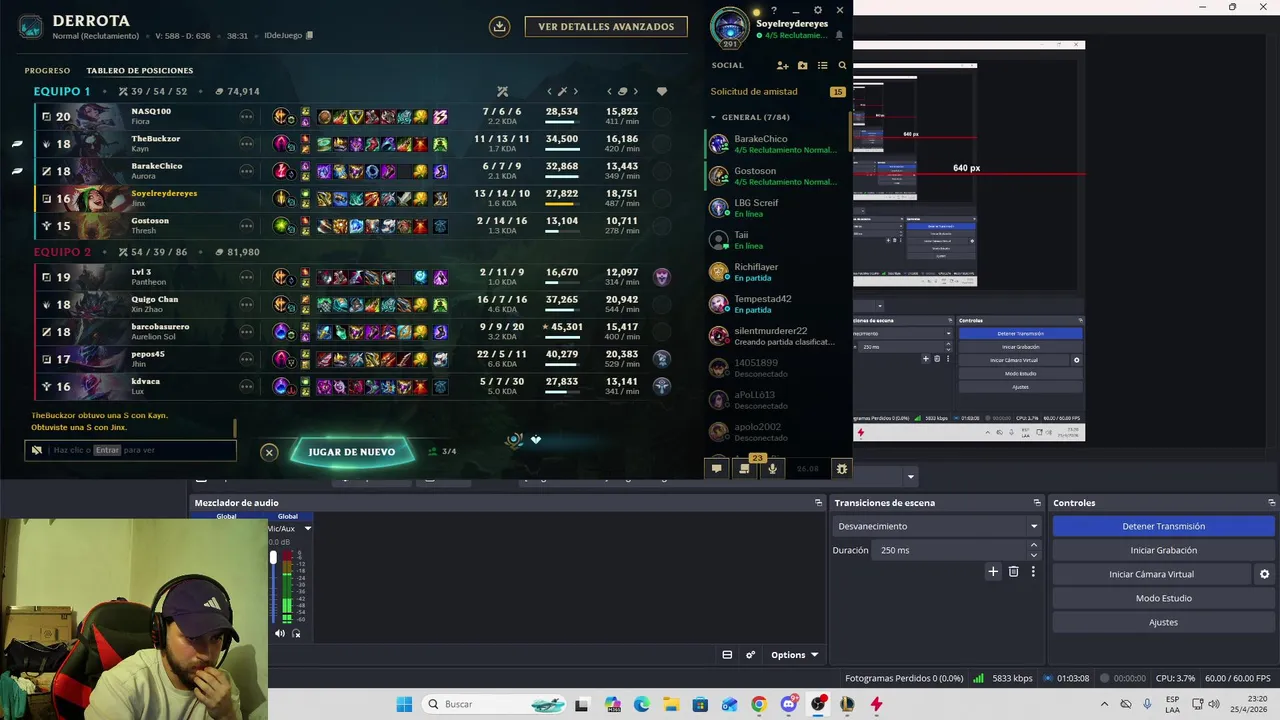Search the friends list
Viewport: 1280px width, 720px height.
click(x=842, y=65)
